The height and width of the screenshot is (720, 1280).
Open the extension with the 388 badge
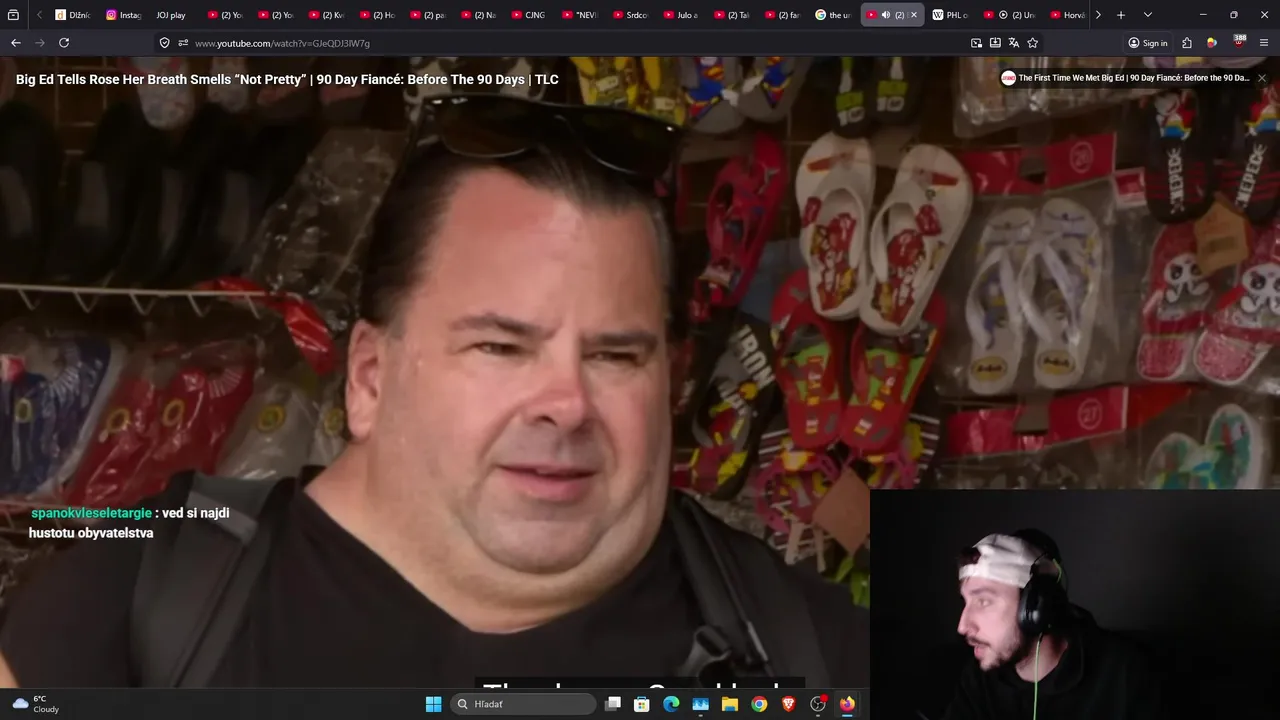click(1239, 43)
